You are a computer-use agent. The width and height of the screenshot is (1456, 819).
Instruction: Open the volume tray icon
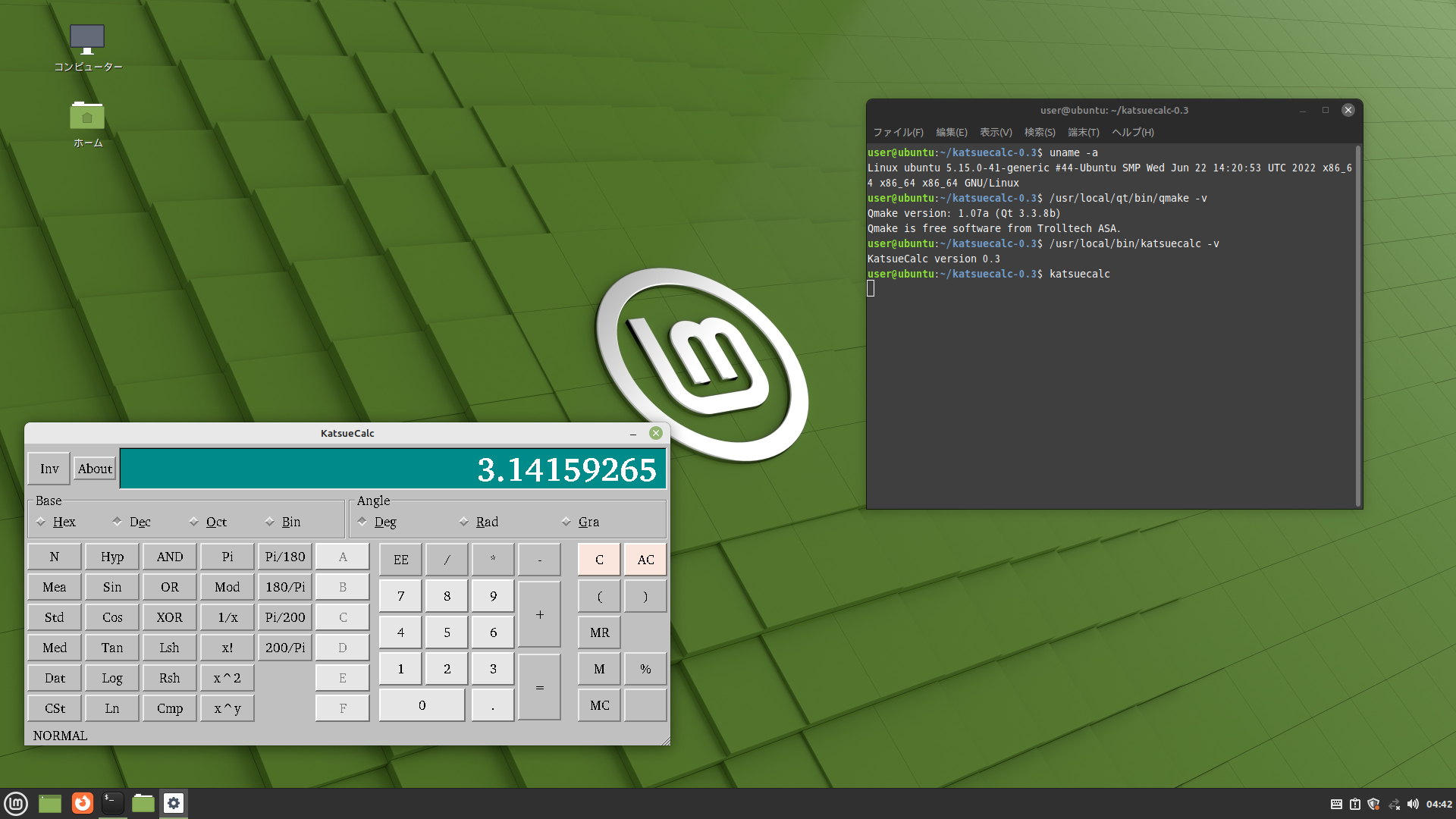click(1413, 804)
